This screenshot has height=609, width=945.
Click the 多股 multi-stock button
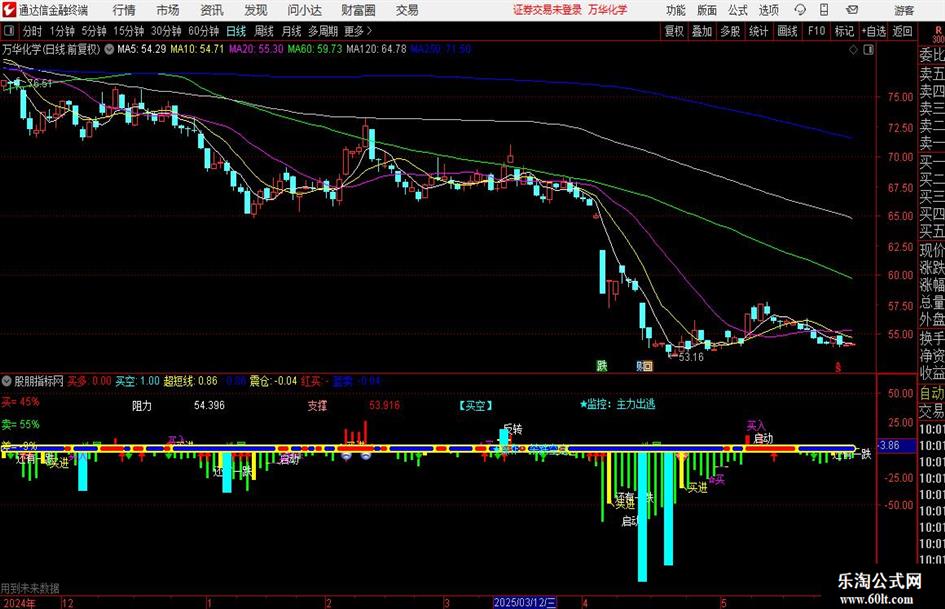(x=730, y=31)
